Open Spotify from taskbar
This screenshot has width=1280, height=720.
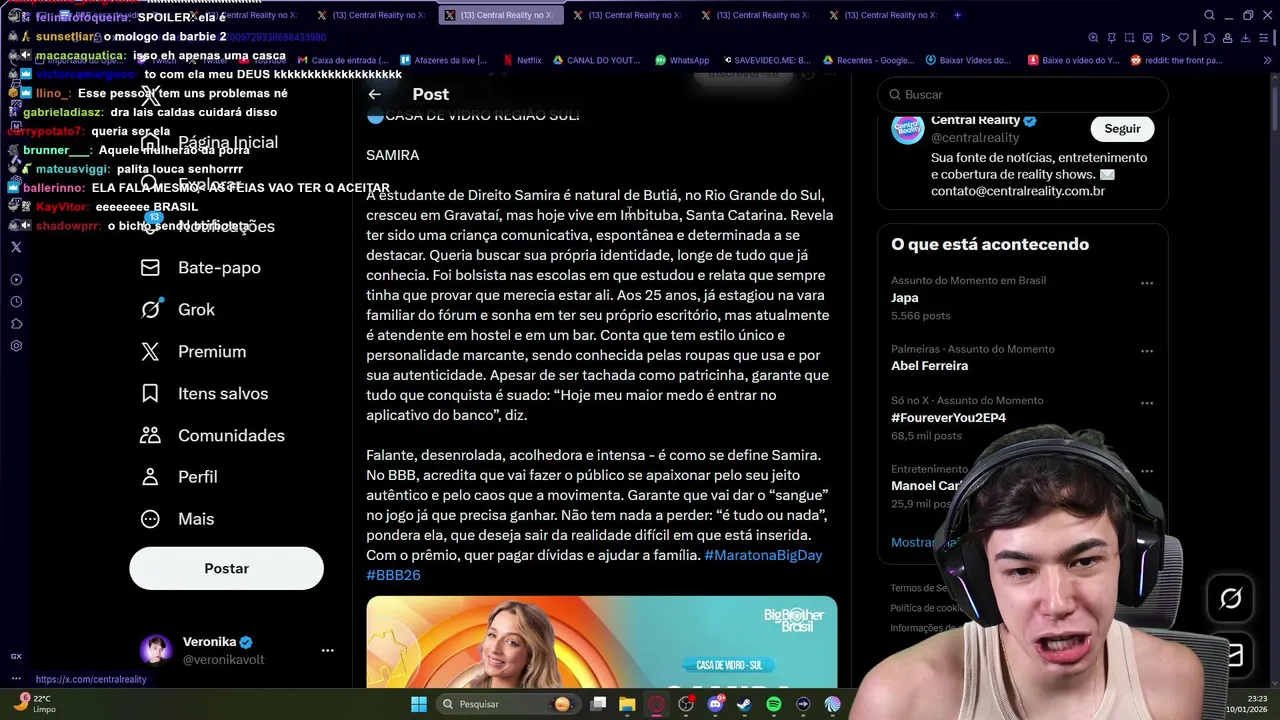coord(774,704)
